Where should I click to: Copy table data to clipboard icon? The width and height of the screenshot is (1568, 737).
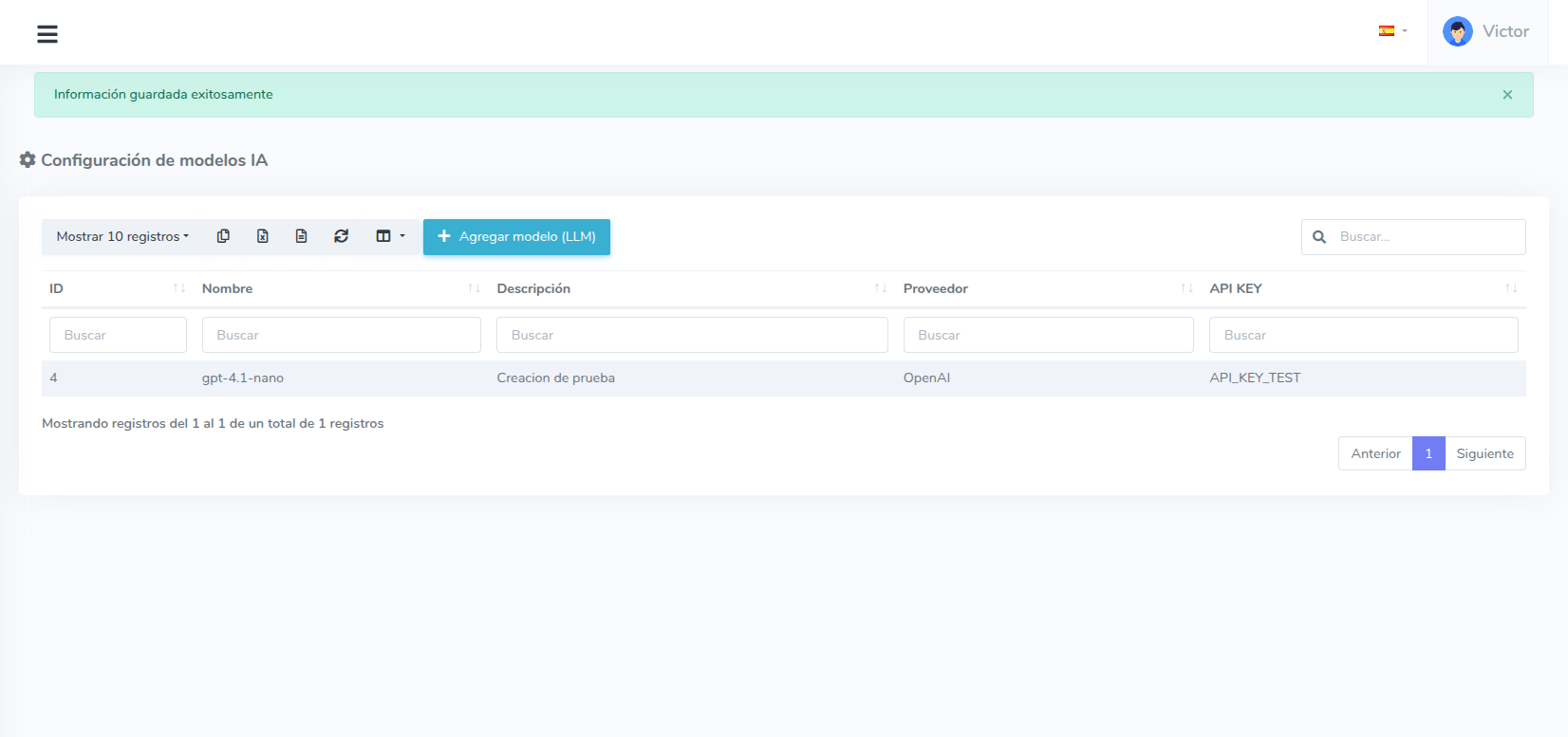pyautogui.click(x=223, y=236)
